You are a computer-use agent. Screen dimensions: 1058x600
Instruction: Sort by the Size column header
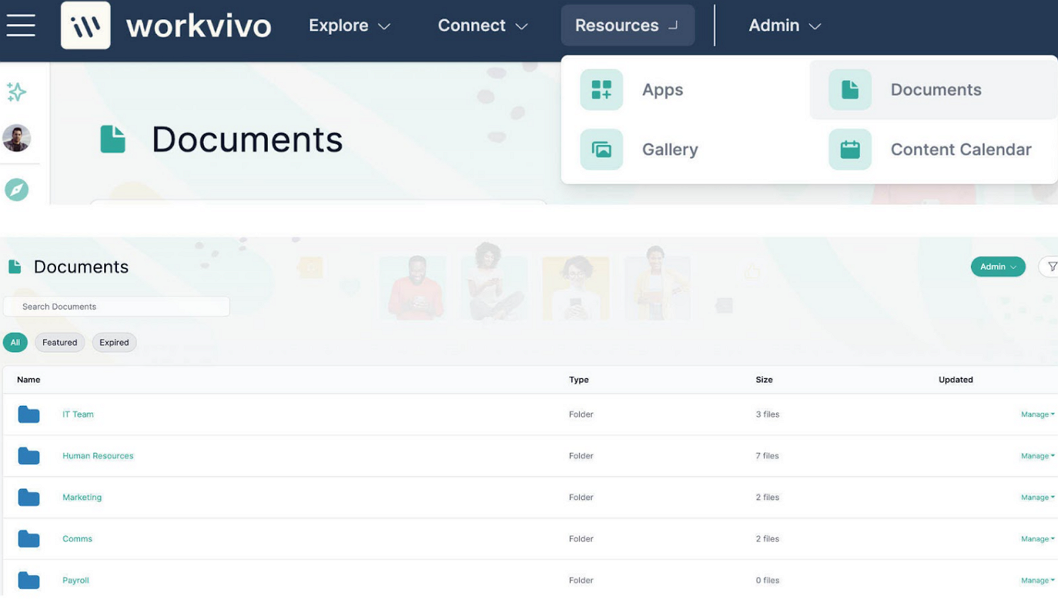pyautogui.click(x=764, y=380)
